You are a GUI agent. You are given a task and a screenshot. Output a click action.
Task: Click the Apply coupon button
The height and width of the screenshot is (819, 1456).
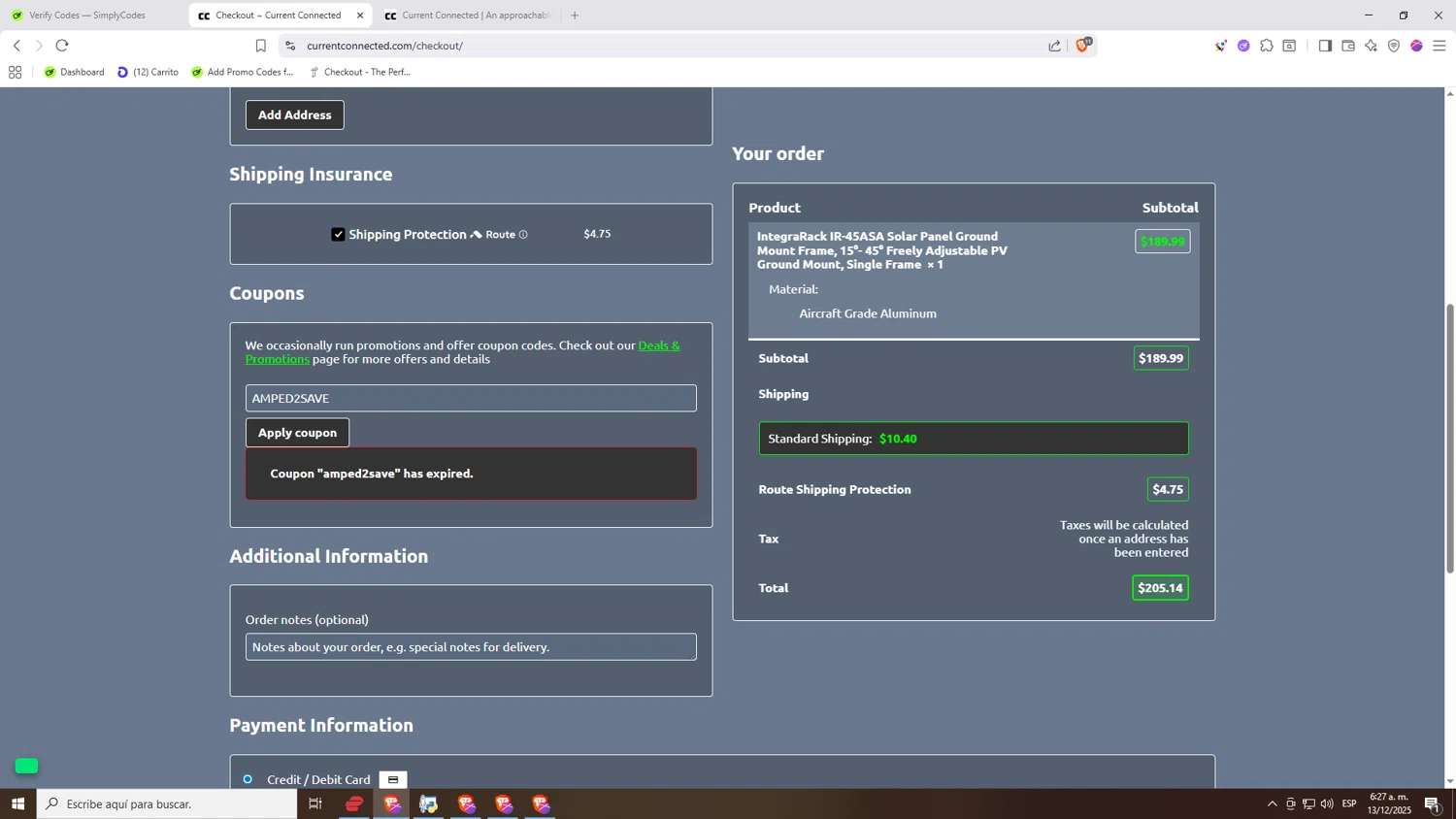tap(297, 433)
